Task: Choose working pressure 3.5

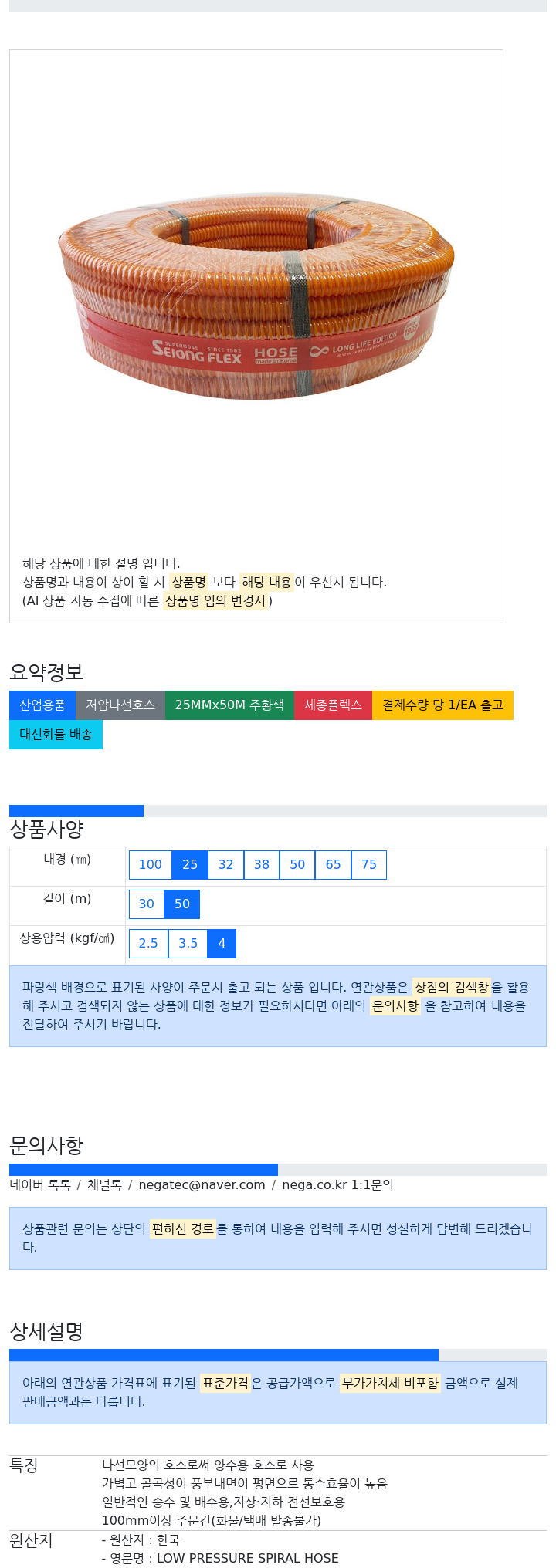Action: [188, 944]
